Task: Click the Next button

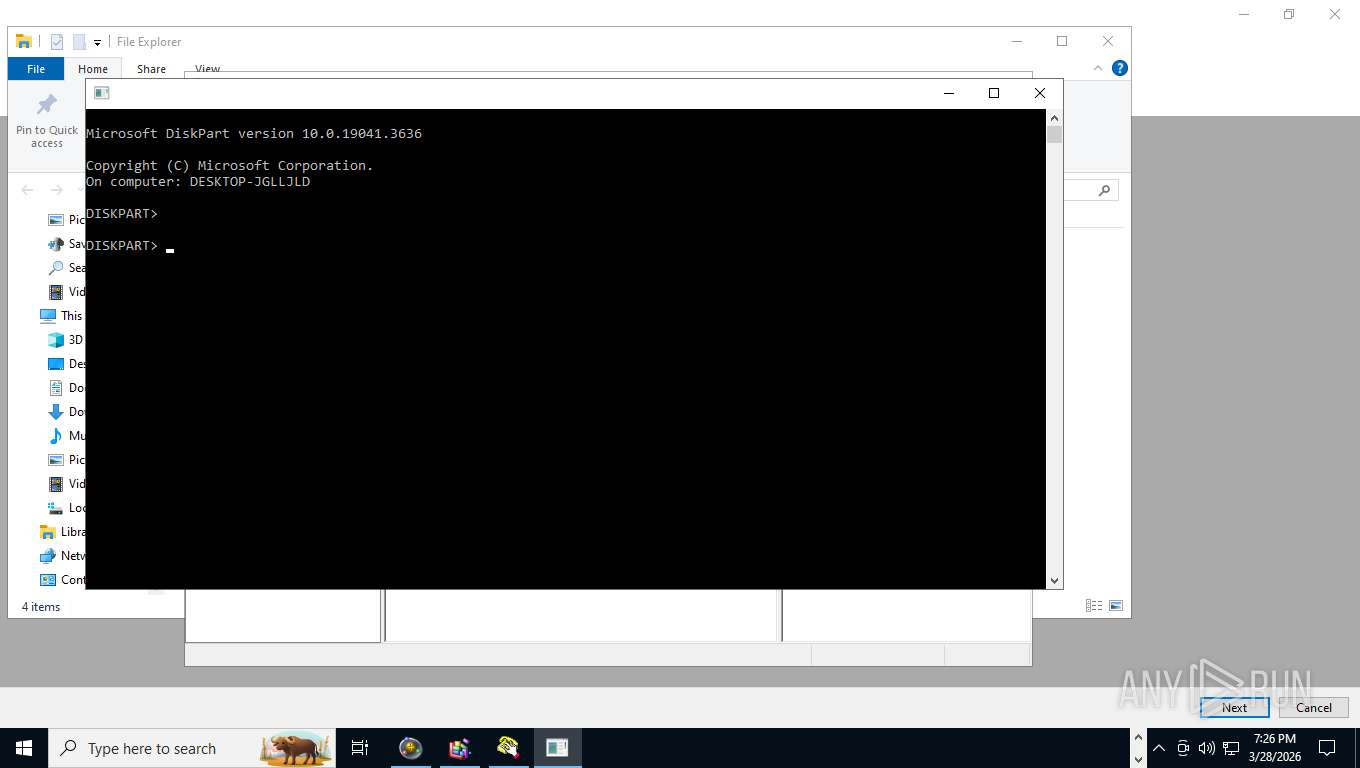Action: pyautogui.click(x=1235, y=707)
